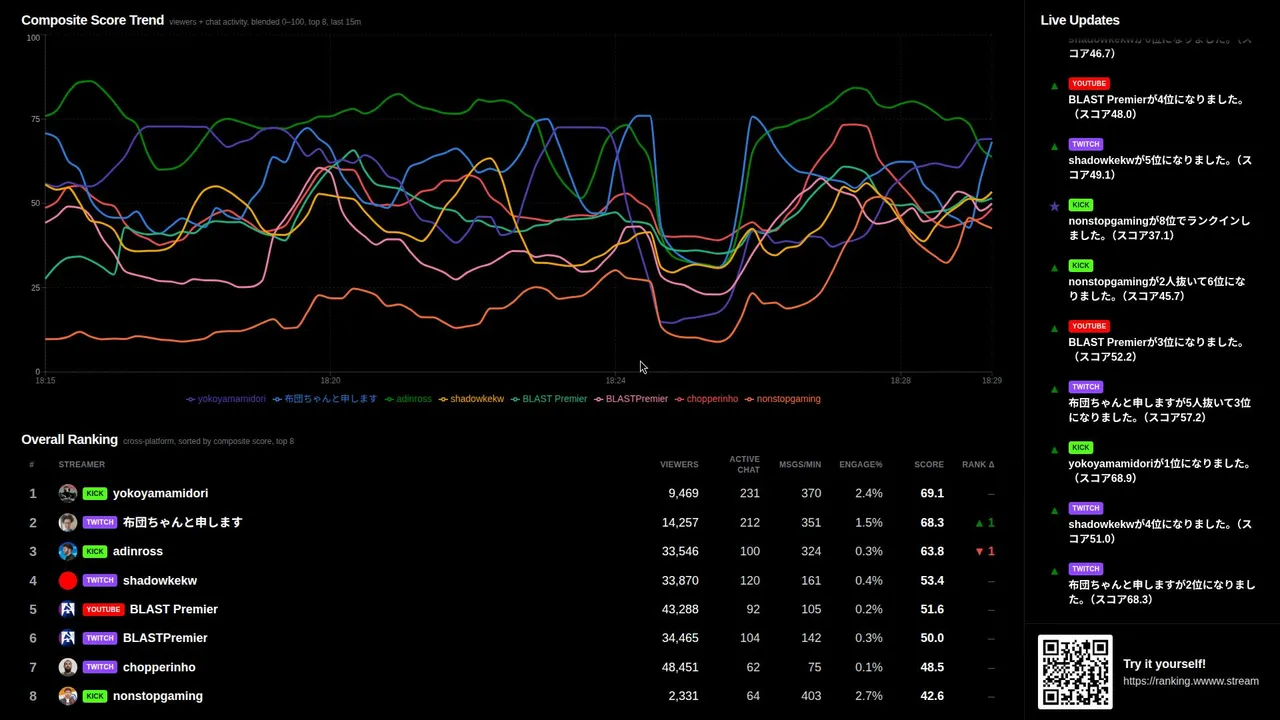
Task: Click the KICK badge beside adinross
Action: click(x=95, y=551)
